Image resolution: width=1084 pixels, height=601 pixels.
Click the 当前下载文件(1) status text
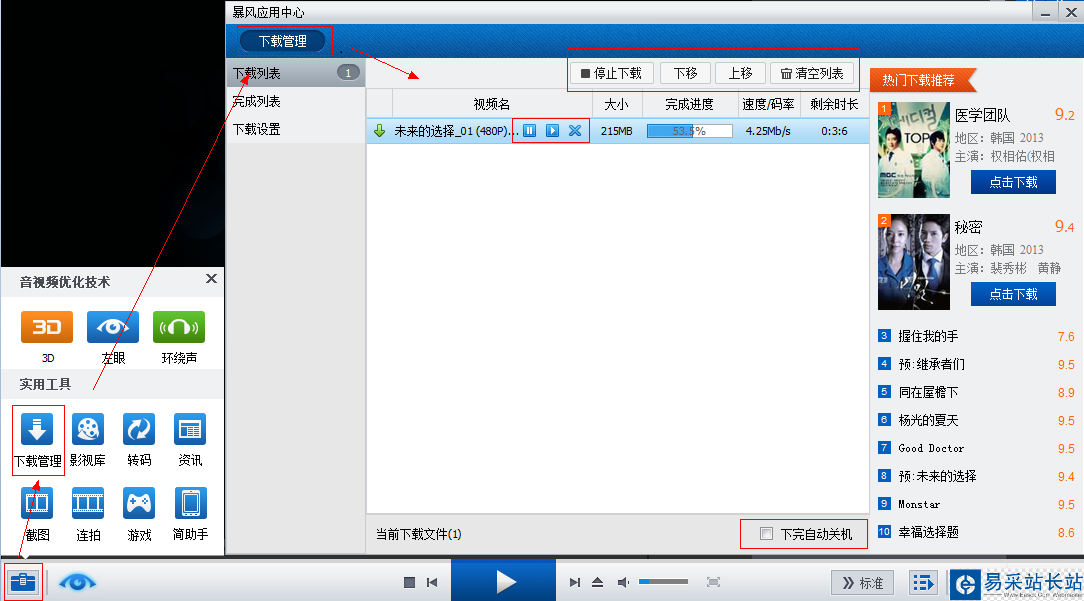click(x=418, y=534)
